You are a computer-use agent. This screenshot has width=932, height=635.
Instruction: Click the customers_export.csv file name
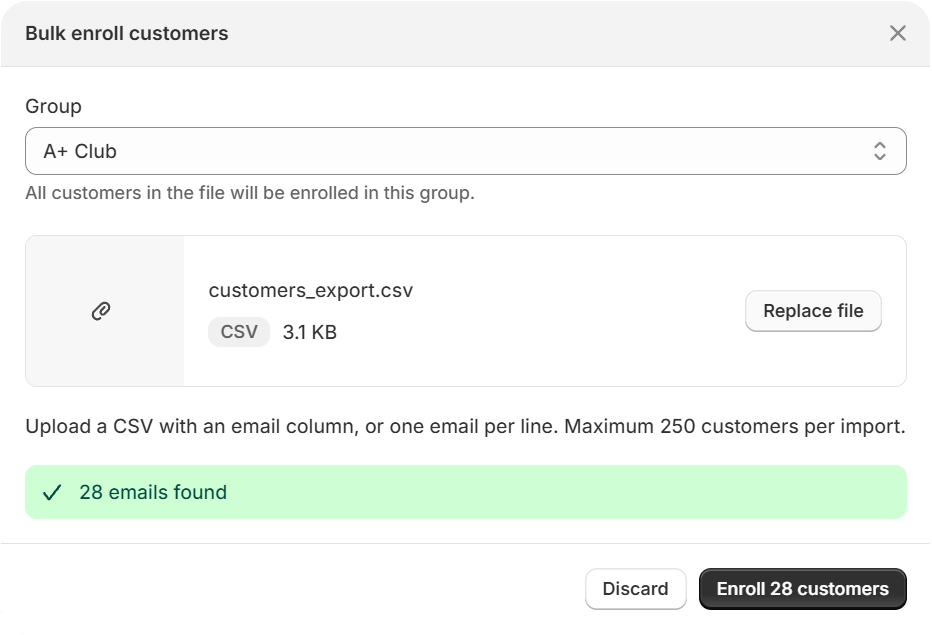310,291
